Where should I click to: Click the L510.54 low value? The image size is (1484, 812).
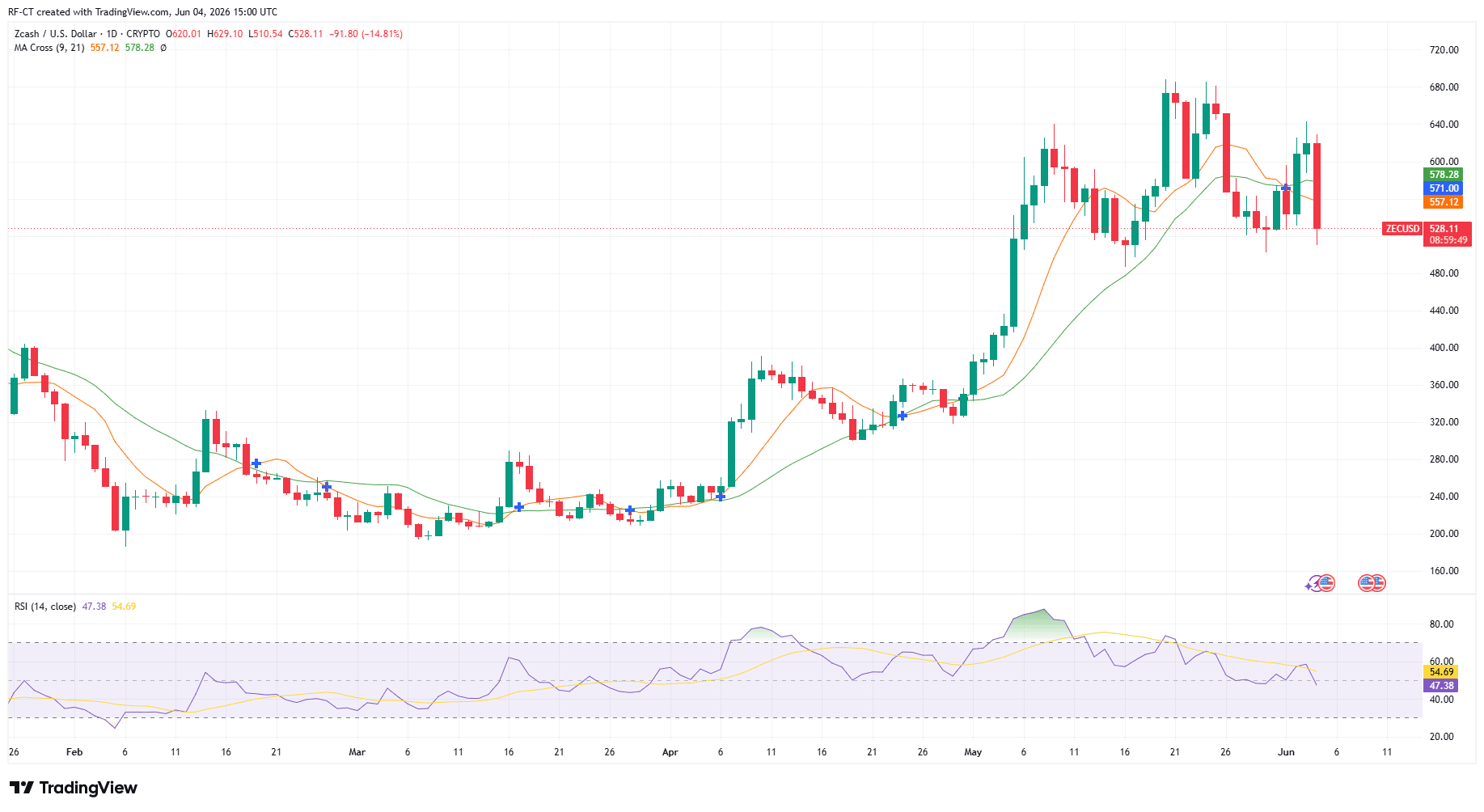[x=265, y=34]
